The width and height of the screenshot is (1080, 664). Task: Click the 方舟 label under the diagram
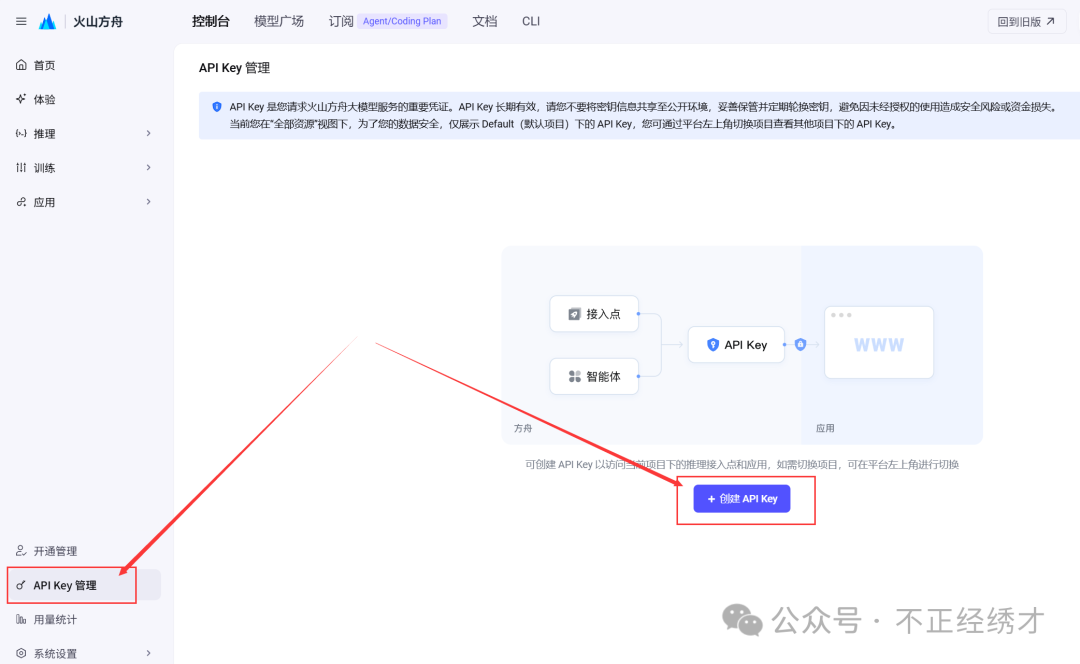coord(523,428)
